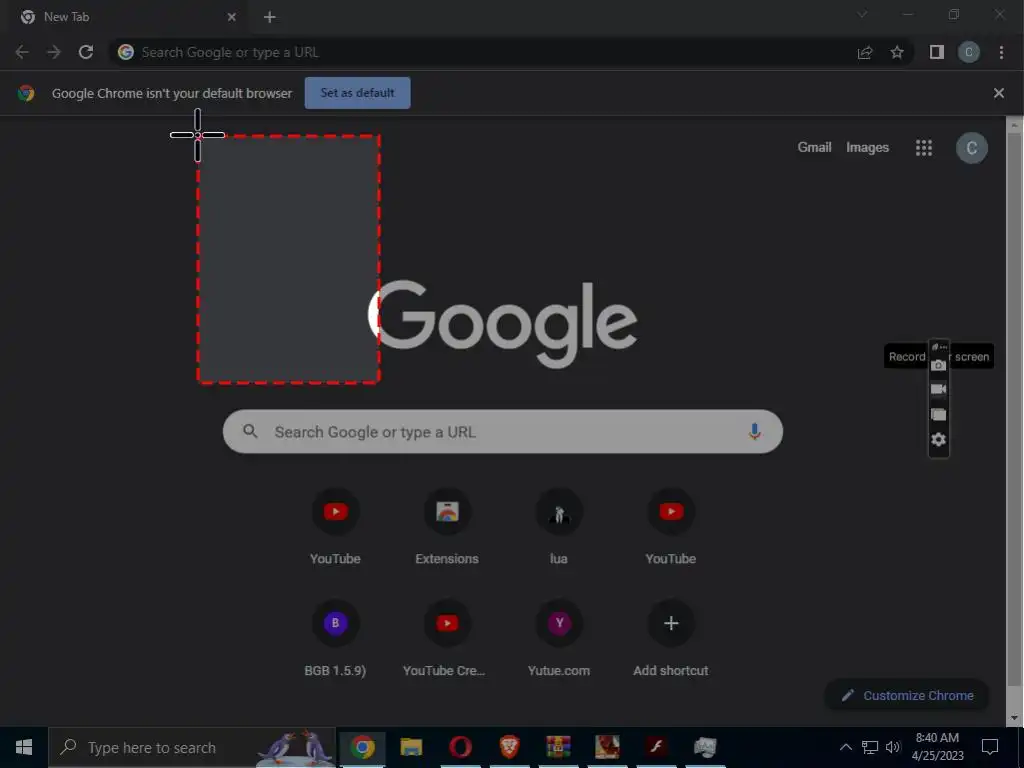Screen dimensions: 1024x768
Task: Open WinRAR from the taskbar
Action: click(558, 747)
